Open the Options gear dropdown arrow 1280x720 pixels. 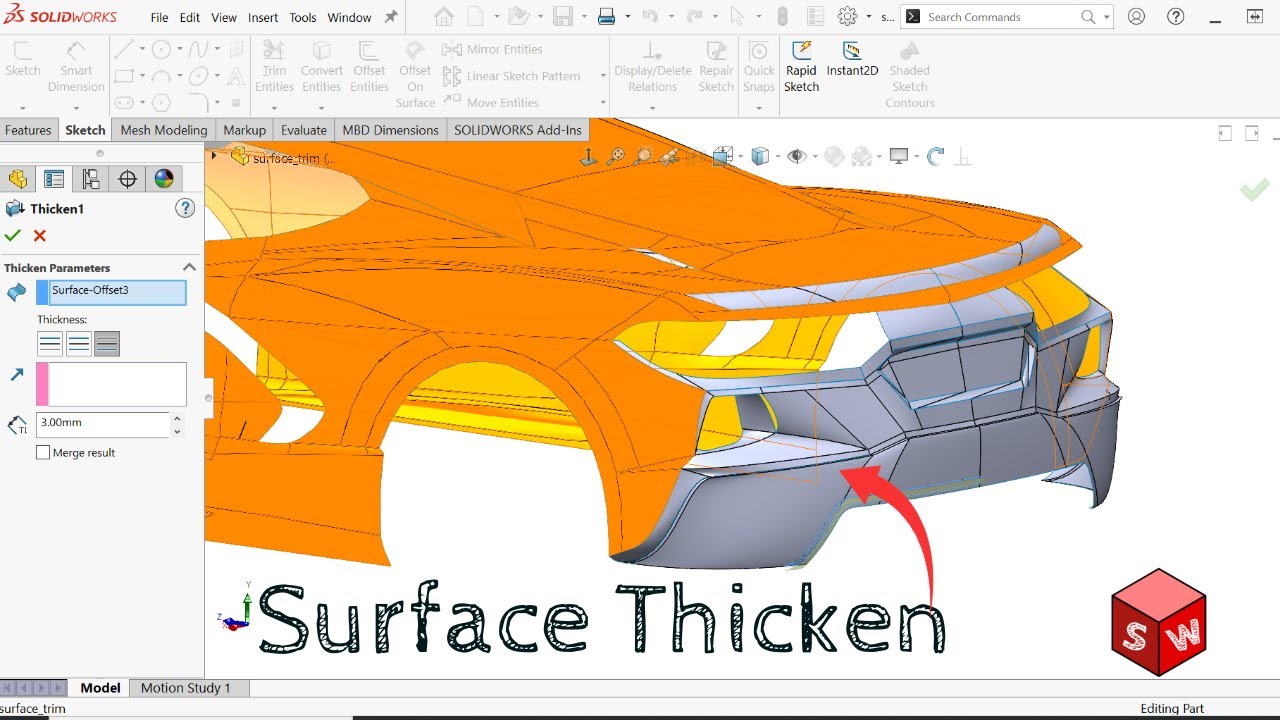pos(868,17)
